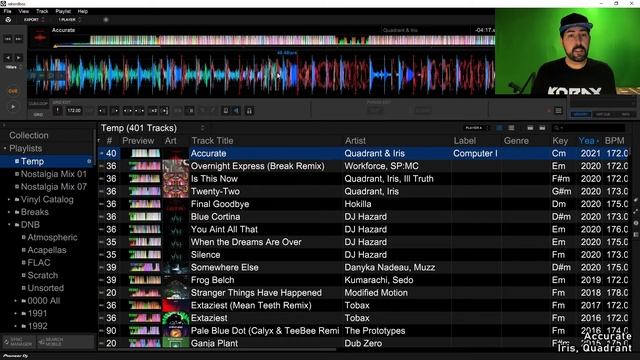Sort by the Year column header
Image resolution: width=640 pixels, height=360 pixels.
tap(589, 140)
